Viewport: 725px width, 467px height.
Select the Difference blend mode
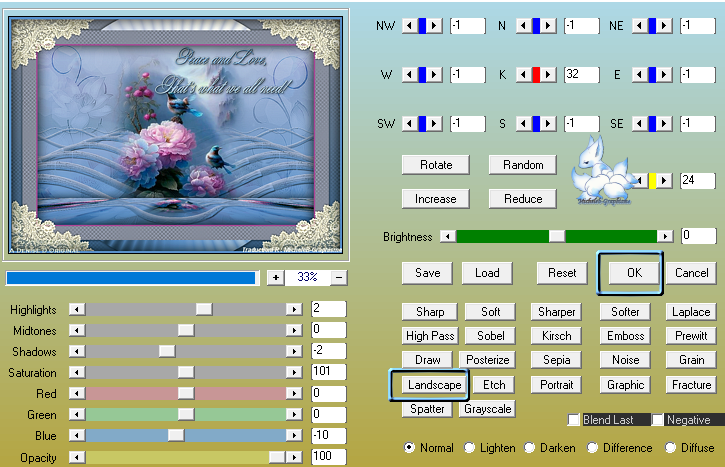click(592, 448)
